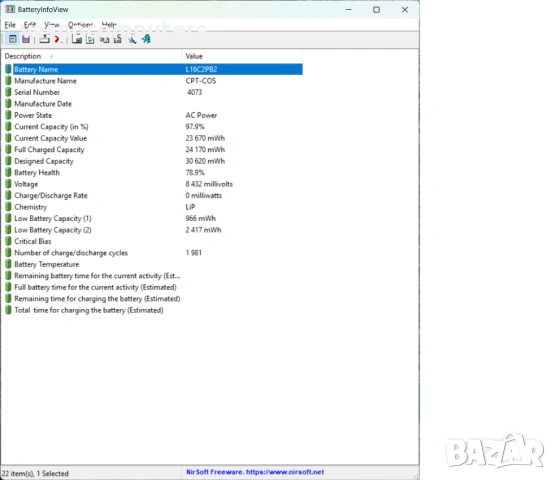This screenshot has width=556, height=480.
Task: Open the View menu
Action: pos(52,25)
